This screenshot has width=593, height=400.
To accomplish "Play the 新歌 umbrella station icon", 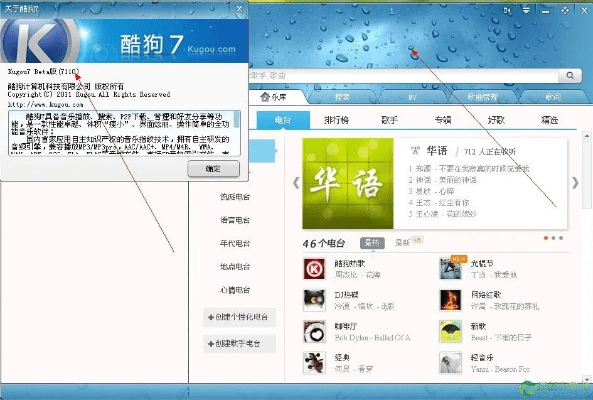I will [x=450, y=332].
